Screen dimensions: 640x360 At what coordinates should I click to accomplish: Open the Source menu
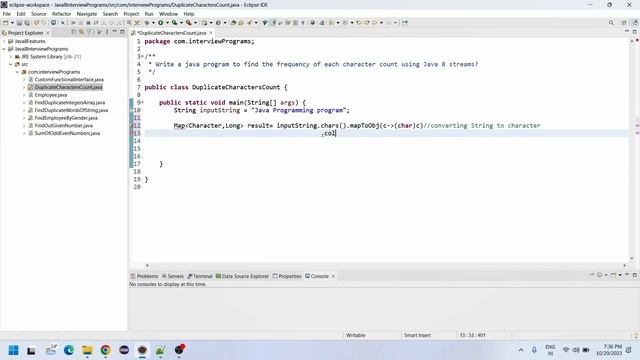pos(39,14)
